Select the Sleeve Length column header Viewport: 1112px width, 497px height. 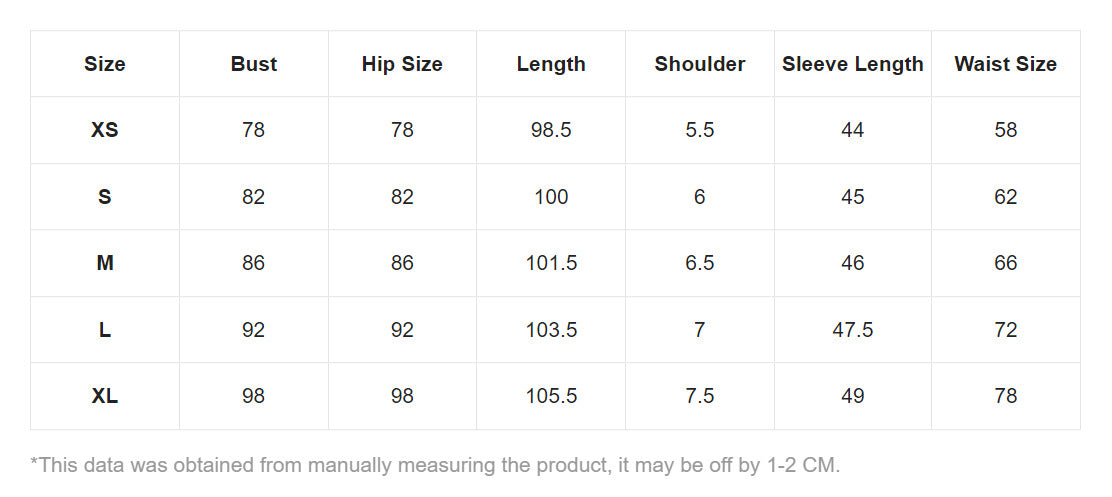coord(853,64)
